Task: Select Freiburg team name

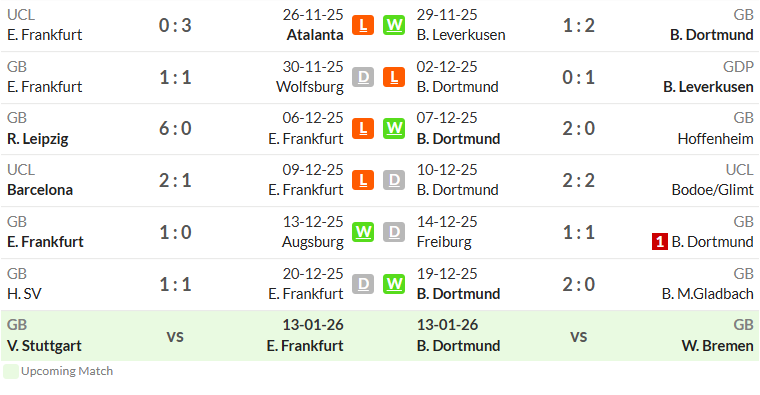Action: (444, 242)
